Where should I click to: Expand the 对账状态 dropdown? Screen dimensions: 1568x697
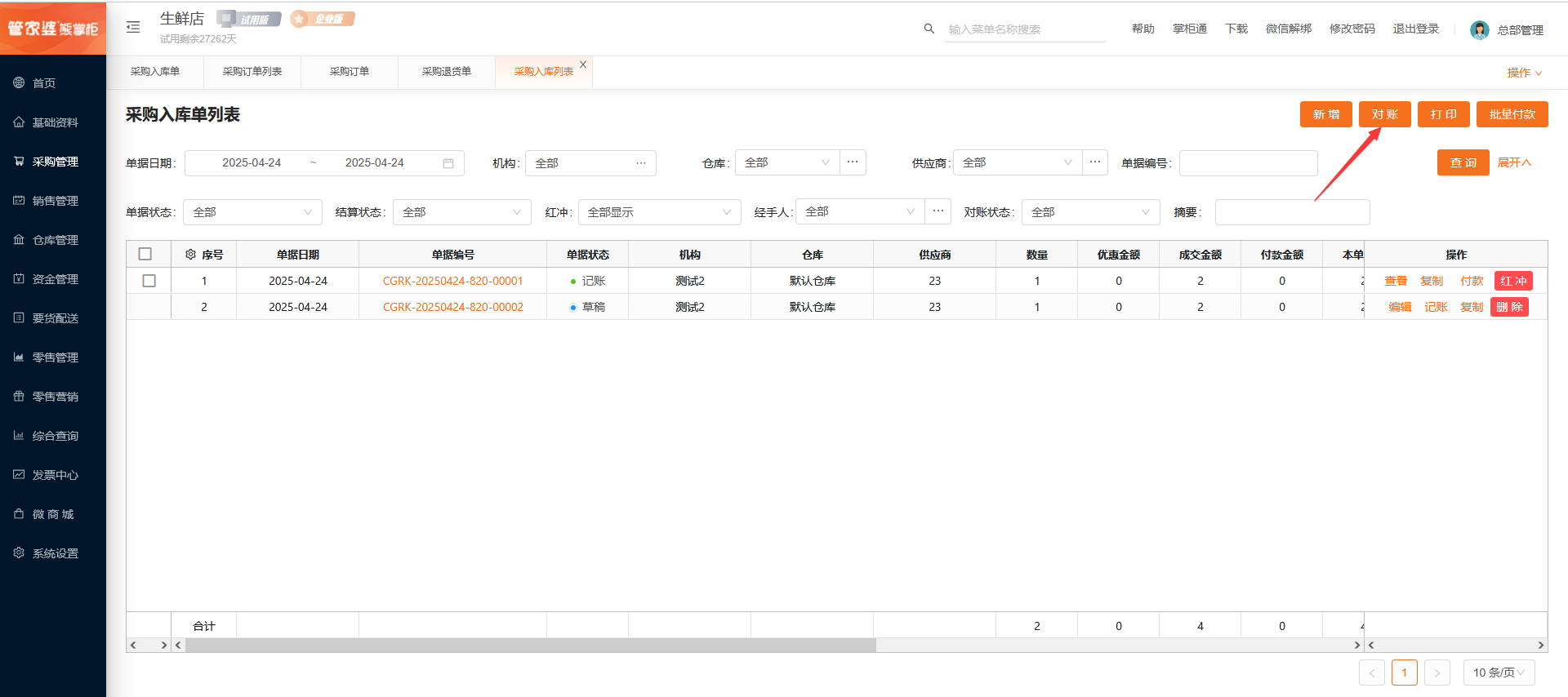pos(1090,212)
